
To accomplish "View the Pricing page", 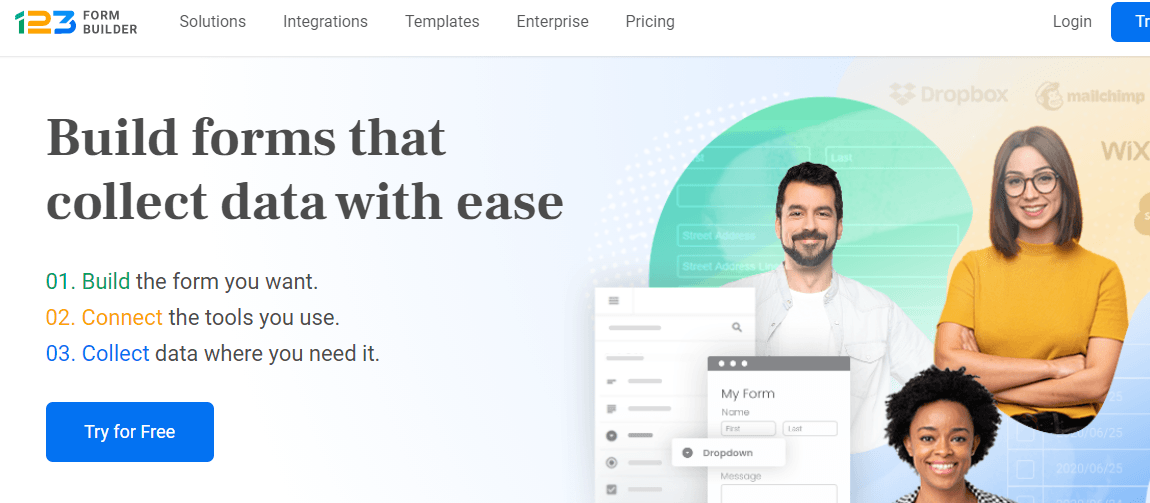I will (650, 21).
